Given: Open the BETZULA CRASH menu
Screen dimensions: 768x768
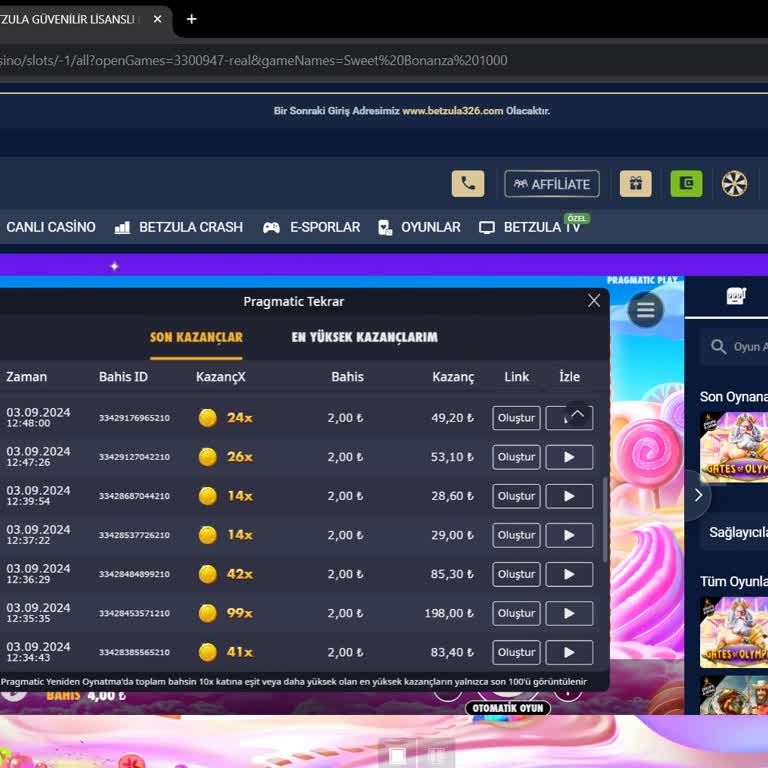Looking at the screenshot, I should [x=179, y=227].
